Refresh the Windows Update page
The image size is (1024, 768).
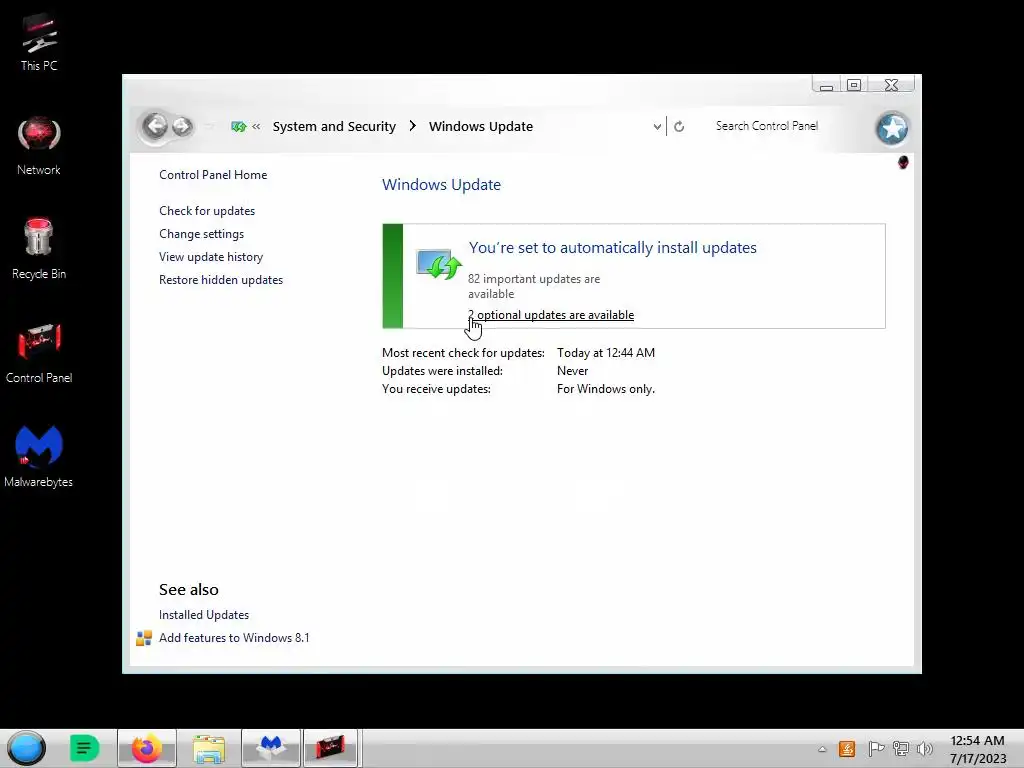(x=679, y=127)
